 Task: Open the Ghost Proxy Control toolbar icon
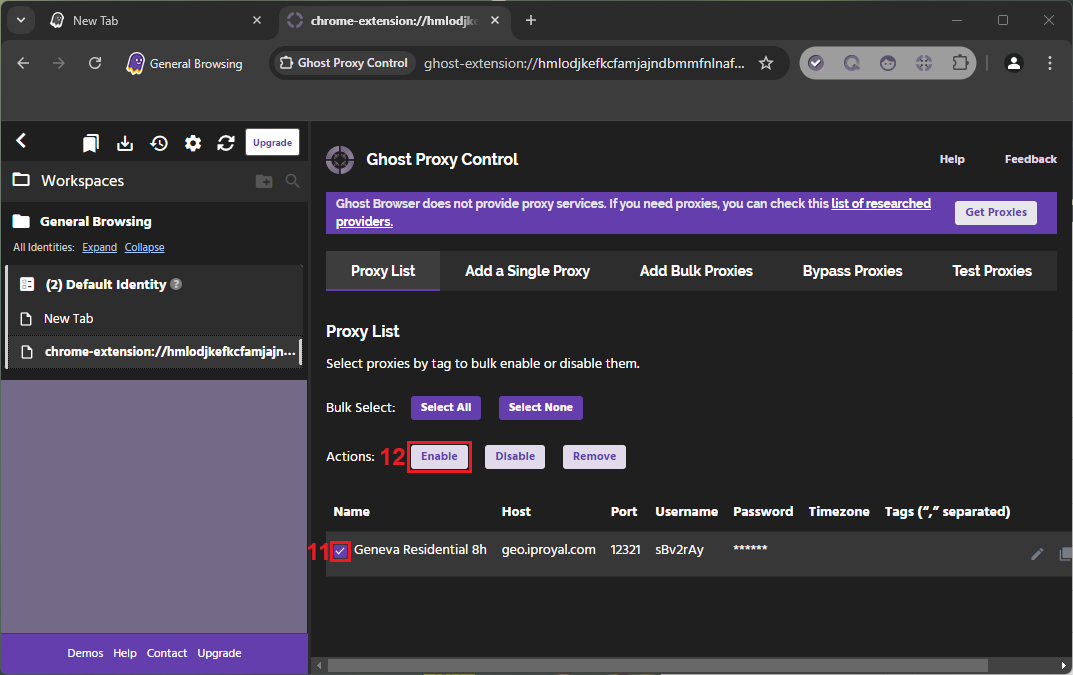click(x=924, y=63)
